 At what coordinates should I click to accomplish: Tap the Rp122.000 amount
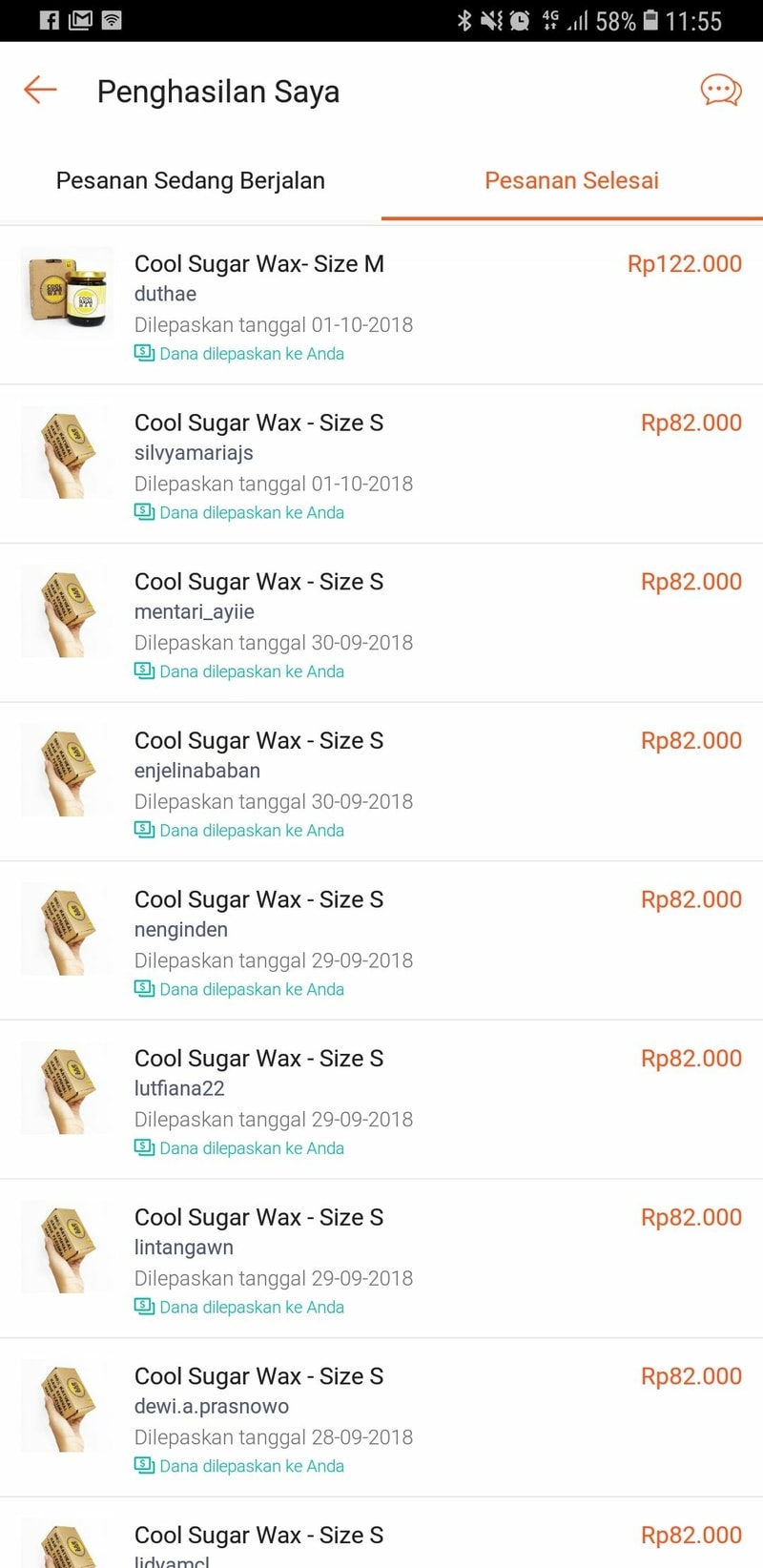click(x=684, y=264)
